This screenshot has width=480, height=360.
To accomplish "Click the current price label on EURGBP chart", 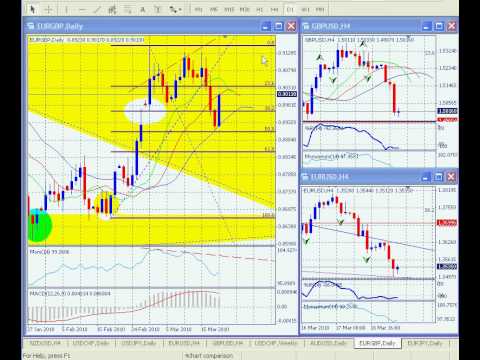I will (x=287, y=94).
